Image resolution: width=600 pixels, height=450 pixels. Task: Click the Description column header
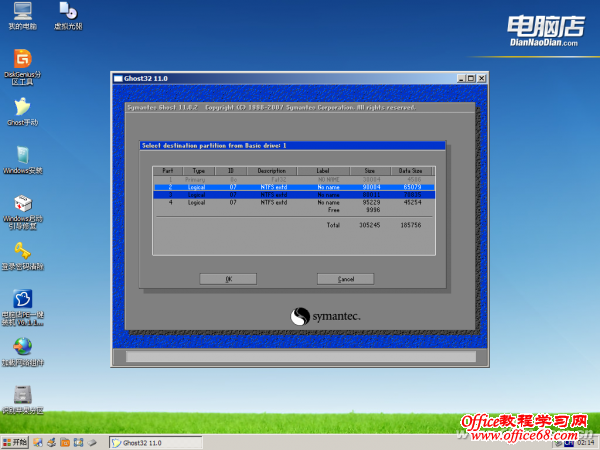tap(272, 171)
